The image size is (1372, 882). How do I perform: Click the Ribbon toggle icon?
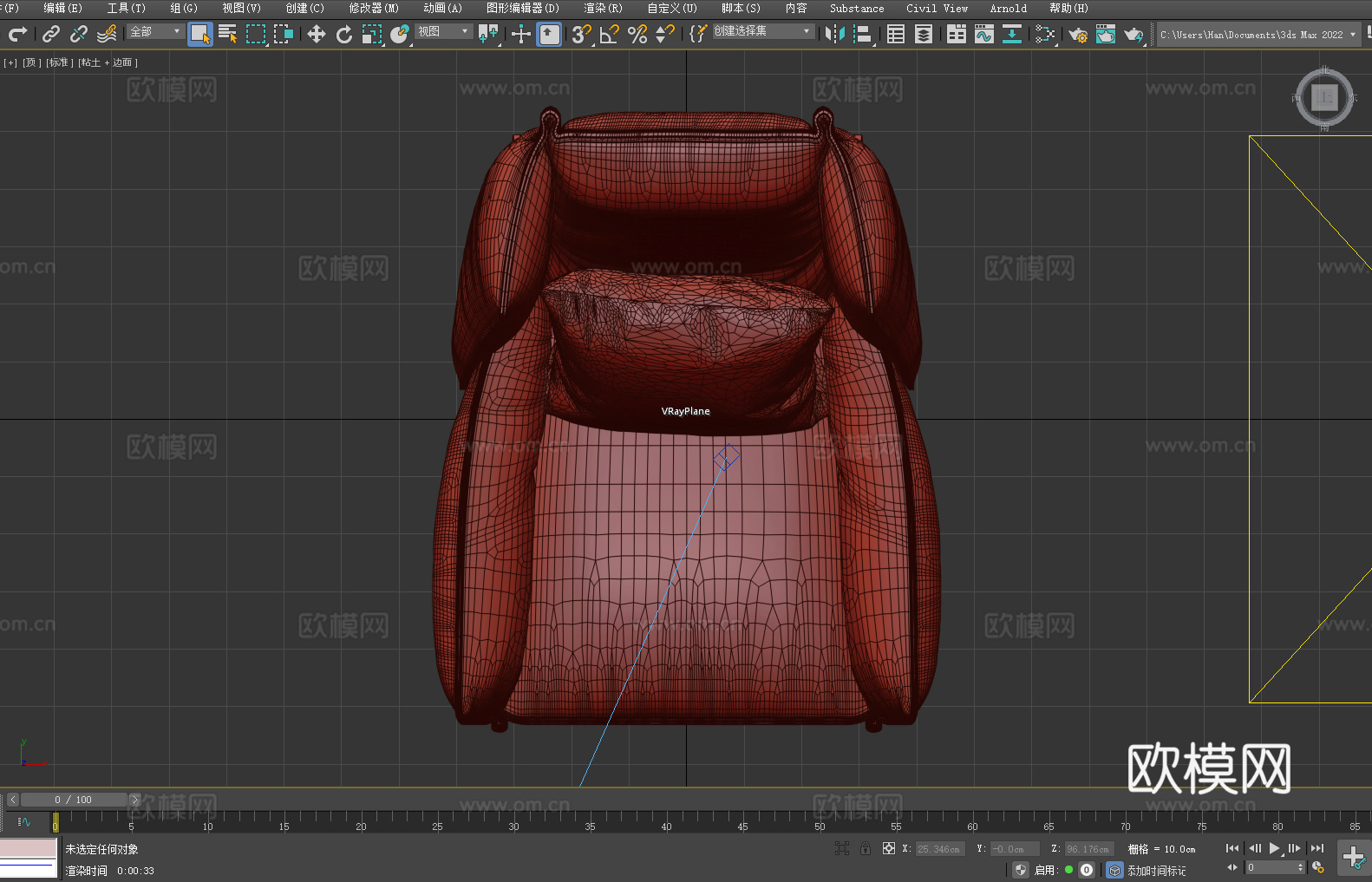tap(957, 34)
